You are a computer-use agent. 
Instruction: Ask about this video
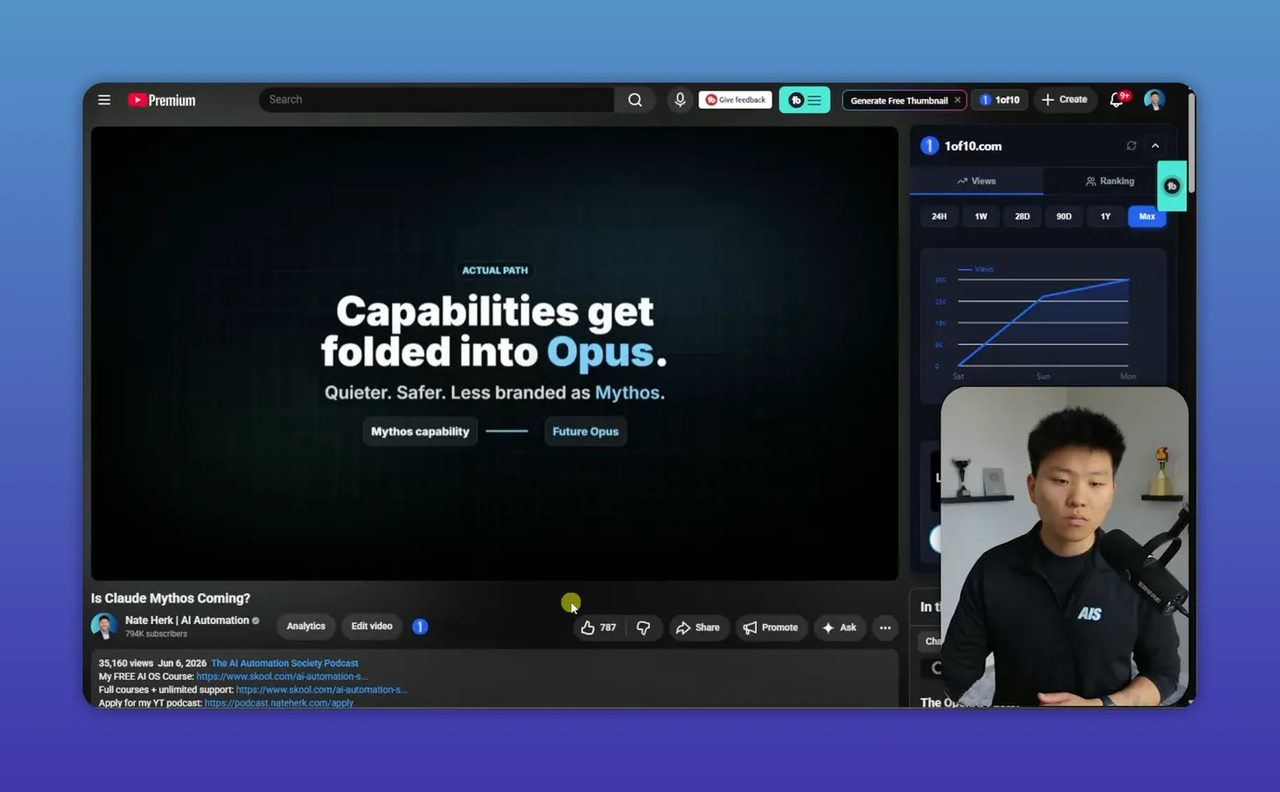click(839, 628)
